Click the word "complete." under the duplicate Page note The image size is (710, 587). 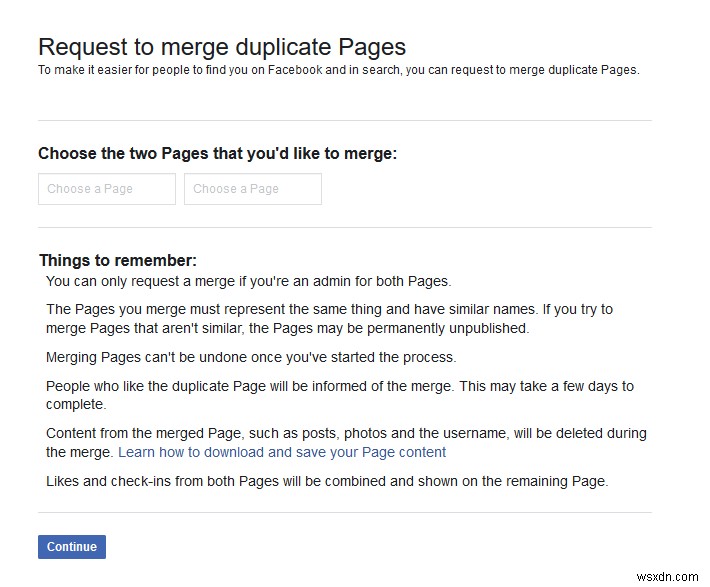click(76, 405)
